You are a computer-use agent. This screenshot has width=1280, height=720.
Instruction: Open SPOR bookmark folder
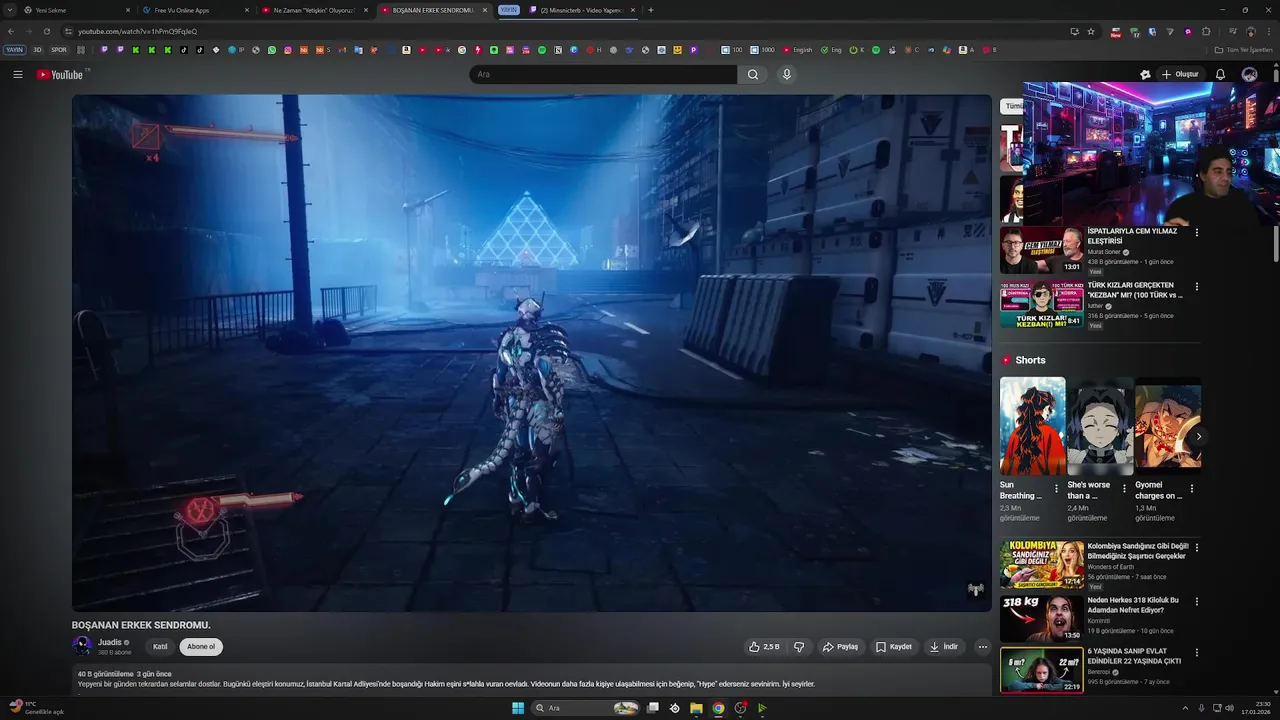[x=59, y=49]
